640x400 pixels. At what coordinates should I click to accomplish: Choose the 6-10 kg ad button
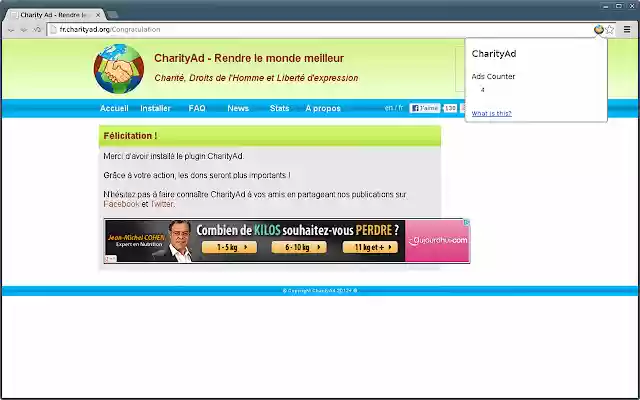click(x=299, y=247)
